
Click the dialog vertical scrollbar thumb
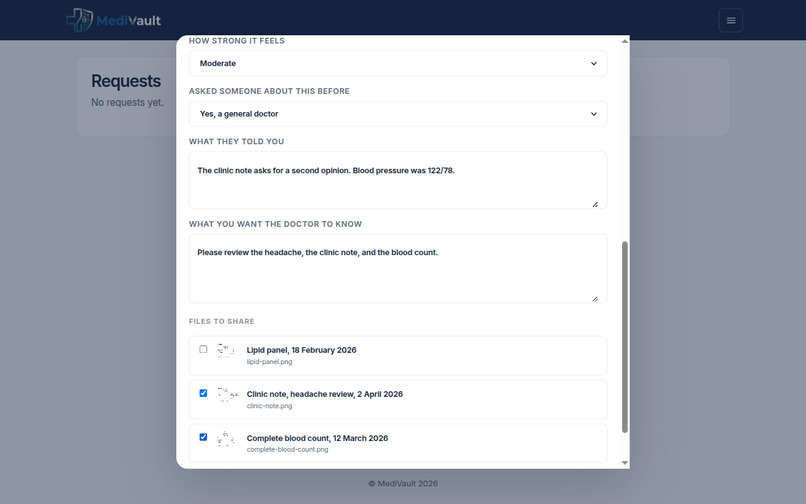click(625, 337)
